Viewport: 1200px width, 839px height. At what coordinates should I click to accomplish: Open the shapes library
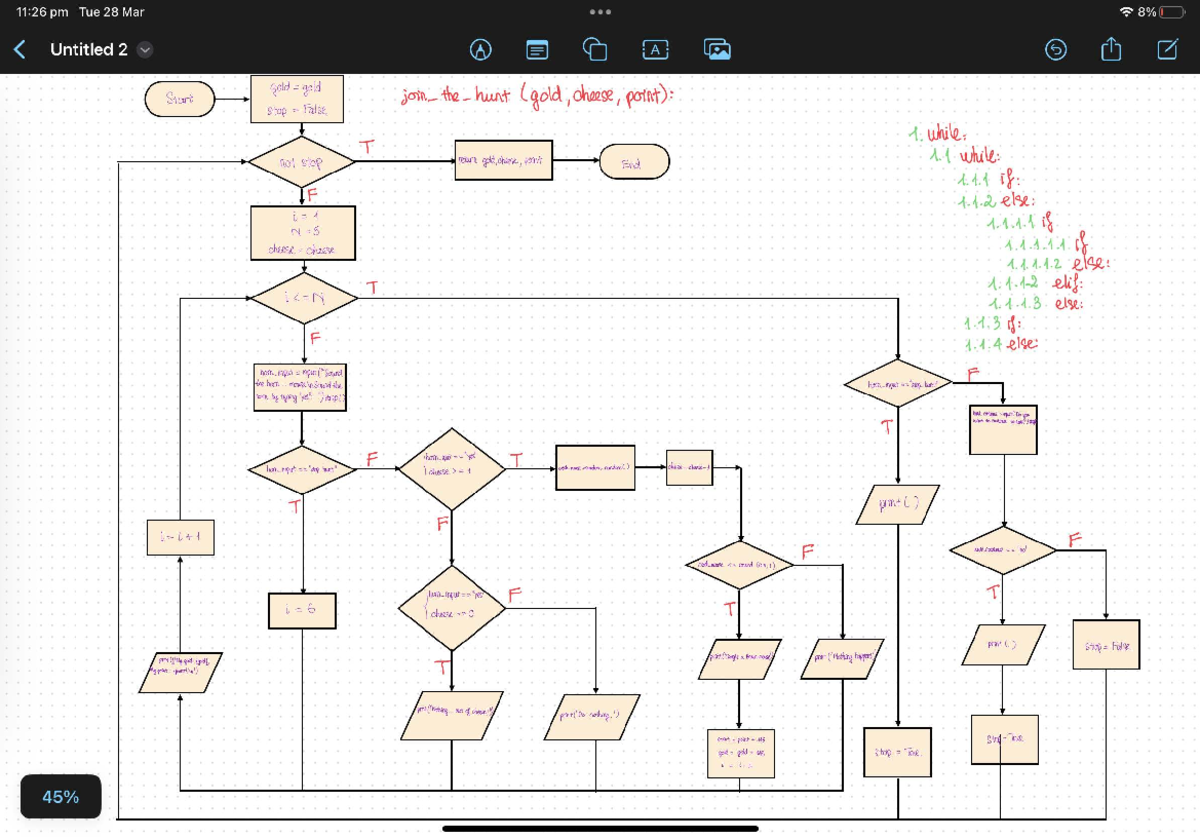click(594, 49)
